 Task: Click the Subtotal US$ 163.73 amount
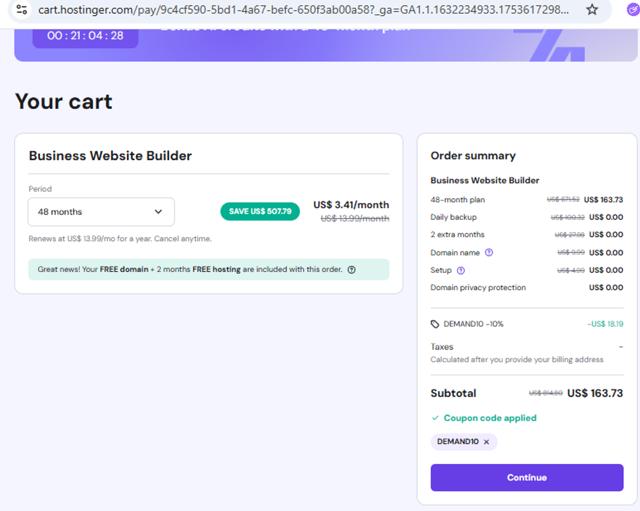pos(595,393)
